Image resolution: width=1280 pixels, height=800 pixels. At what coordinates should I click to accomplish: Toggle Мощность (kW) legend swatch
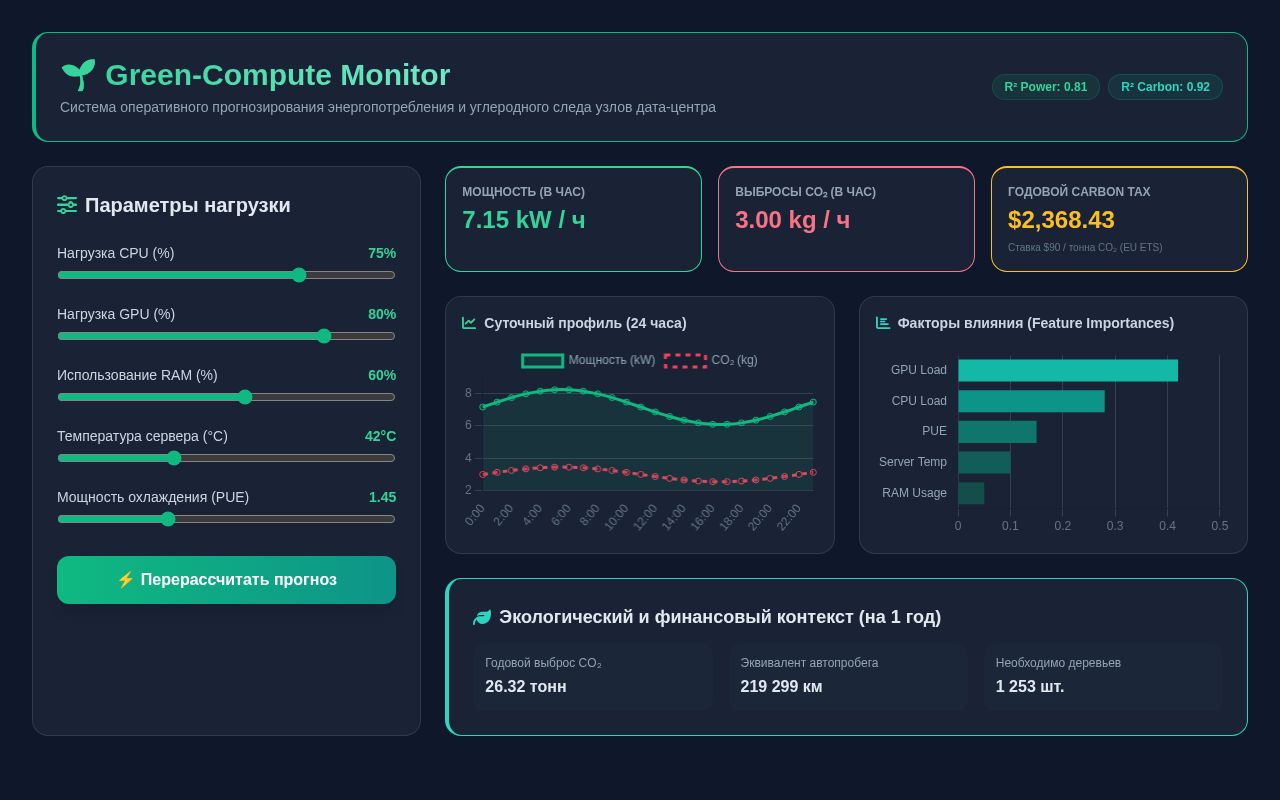tap(543, 360)
